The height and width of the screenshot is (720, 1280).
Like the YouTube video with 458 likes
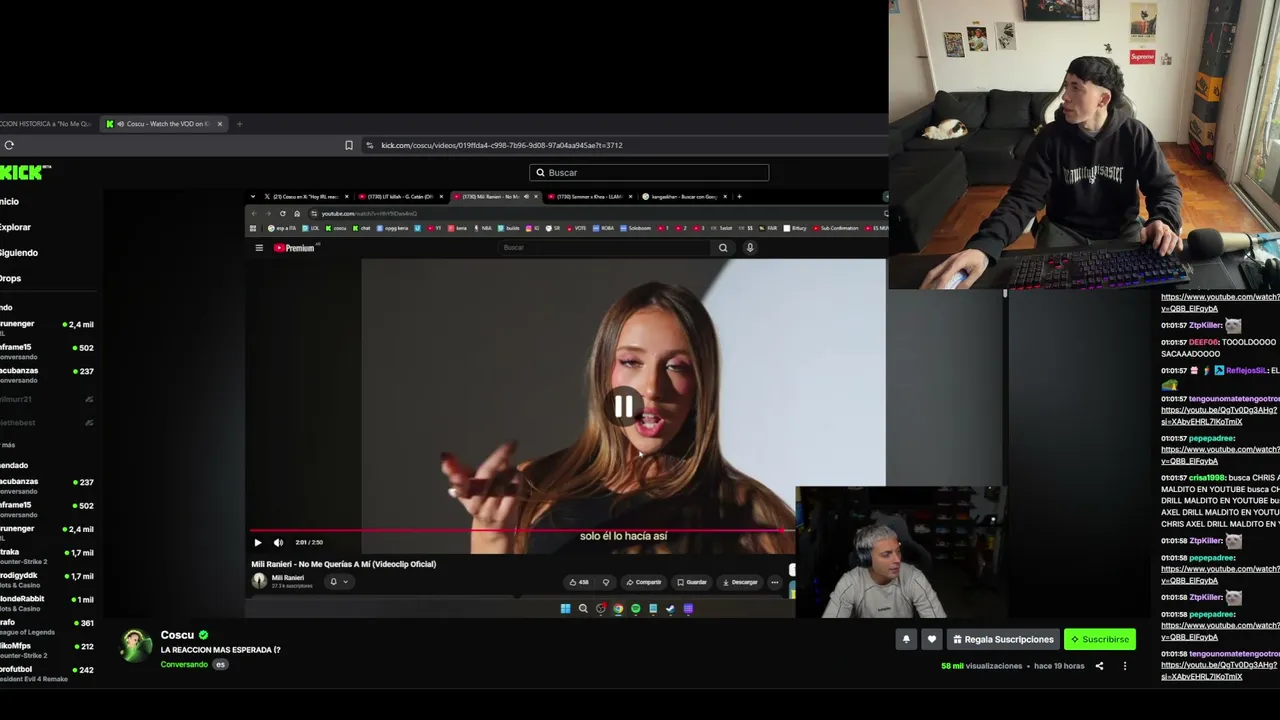tap(579, 582)
